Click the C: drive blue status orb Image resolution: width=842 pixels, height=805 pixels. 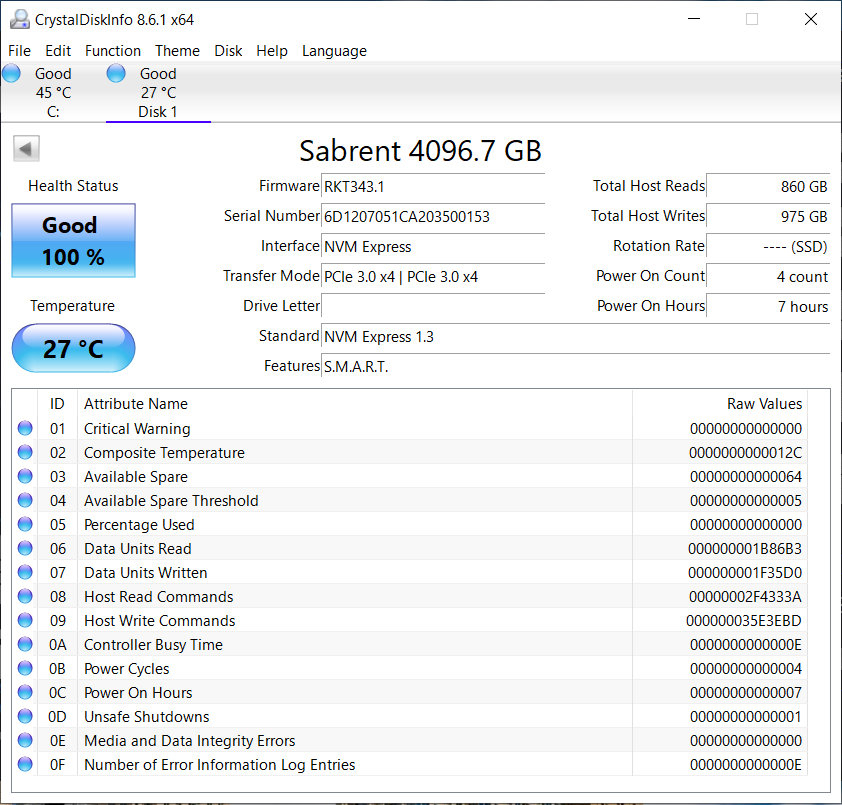click(x=12, y=73)
